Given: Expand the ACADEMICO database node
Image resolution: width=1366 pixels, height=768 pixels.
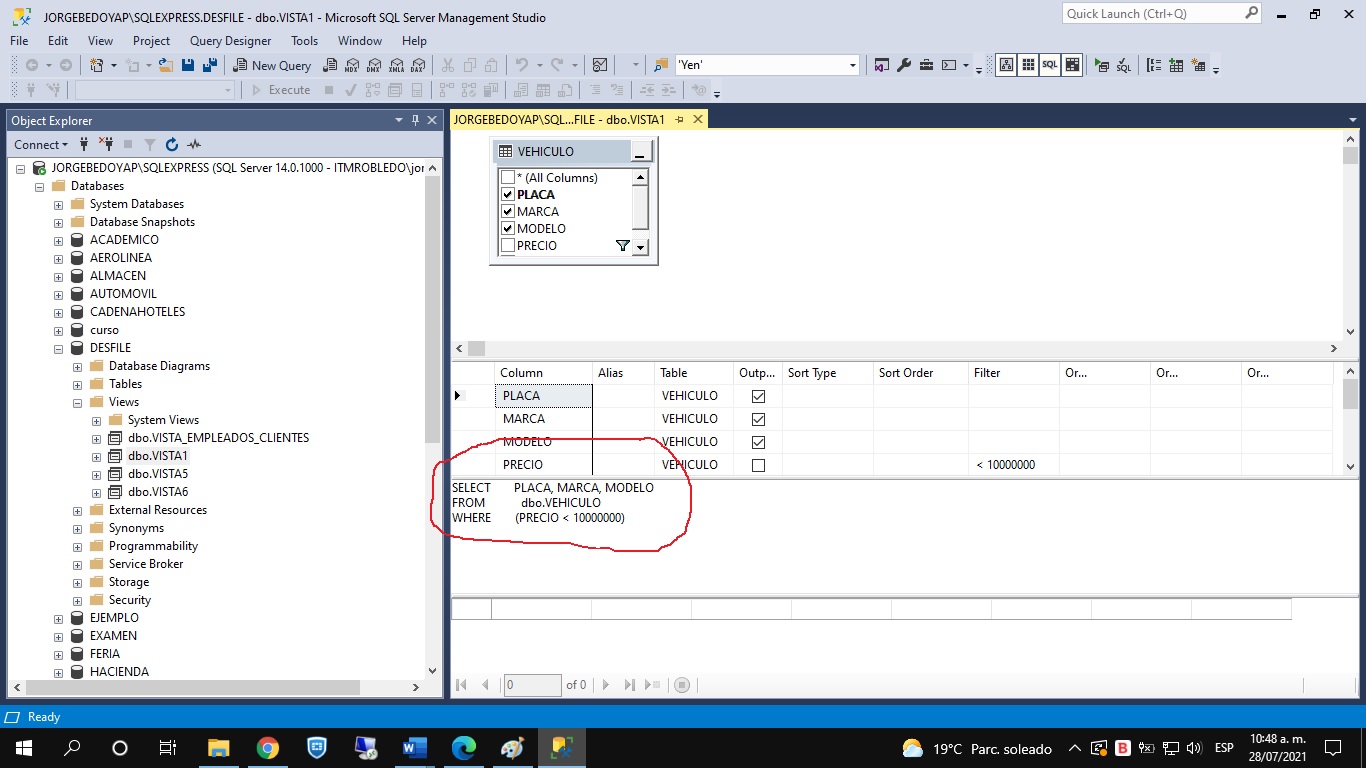Looking at the screenshot, I should click(x=58, y=241).
